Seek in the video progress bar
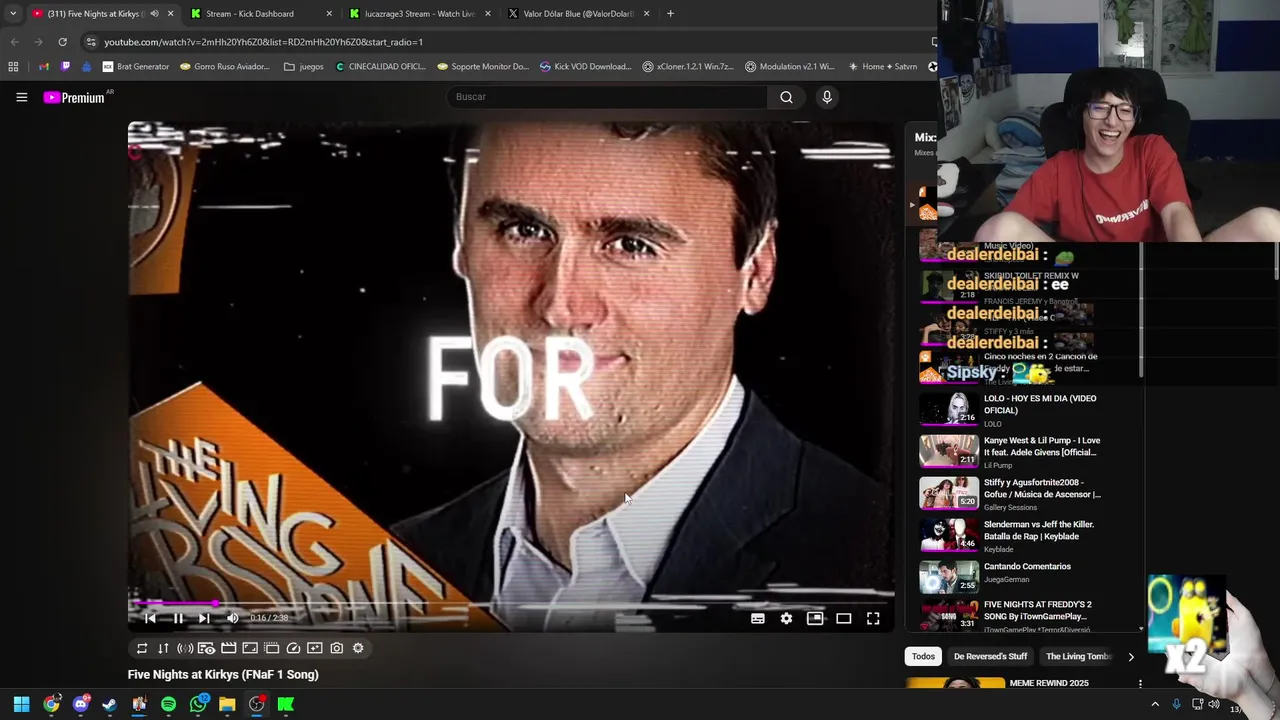 pos(511,603)
